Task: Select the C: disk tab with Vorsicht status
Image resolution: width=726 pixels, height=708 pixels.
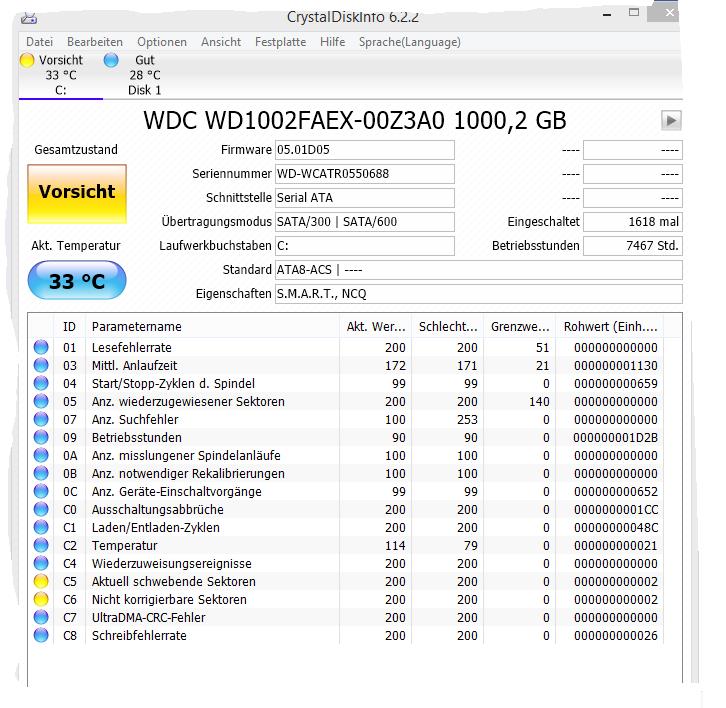Action: pos(61,75)
